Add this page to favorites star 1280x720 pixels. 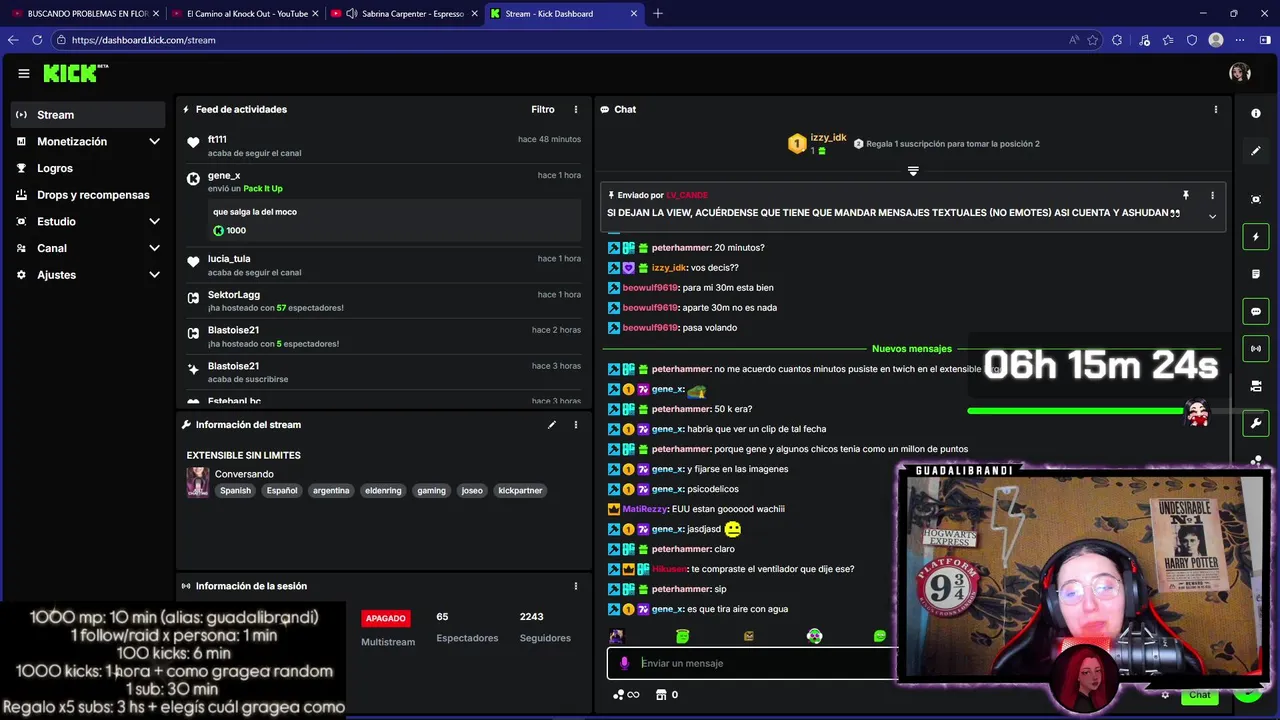tap(1093, 40)
